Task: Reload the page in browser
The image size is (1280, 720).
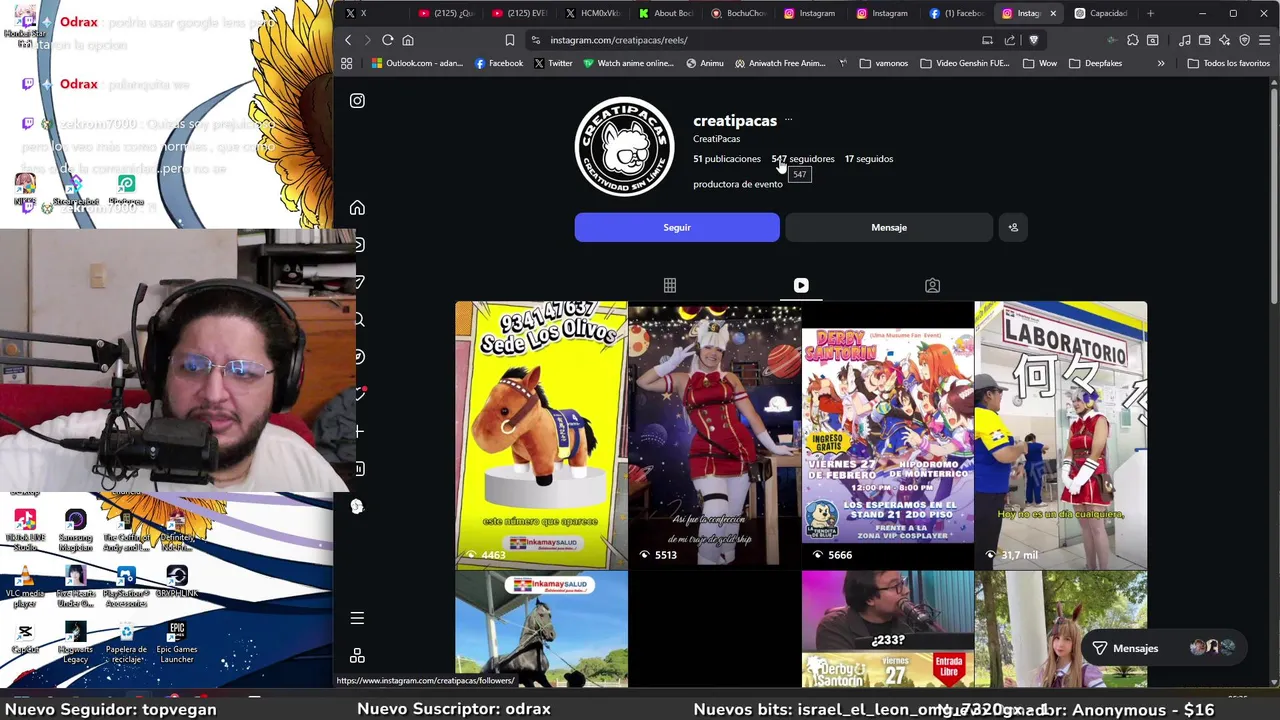Action: click(x=388, y=40)
